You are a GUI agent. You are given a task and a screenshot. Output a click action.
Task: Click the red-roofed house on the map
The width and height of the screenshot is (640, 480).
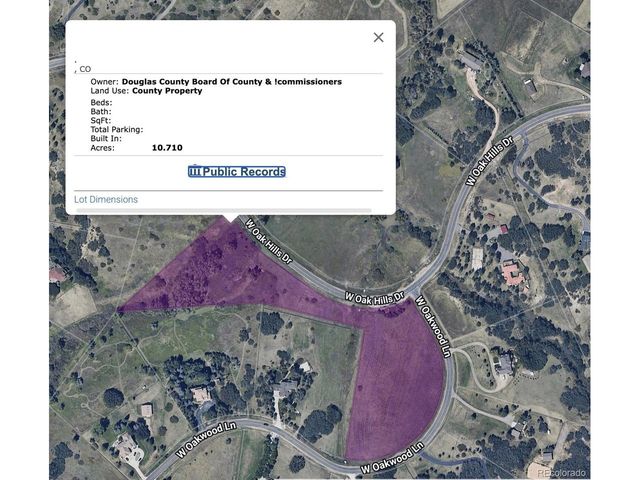click(x=513, y=274)
